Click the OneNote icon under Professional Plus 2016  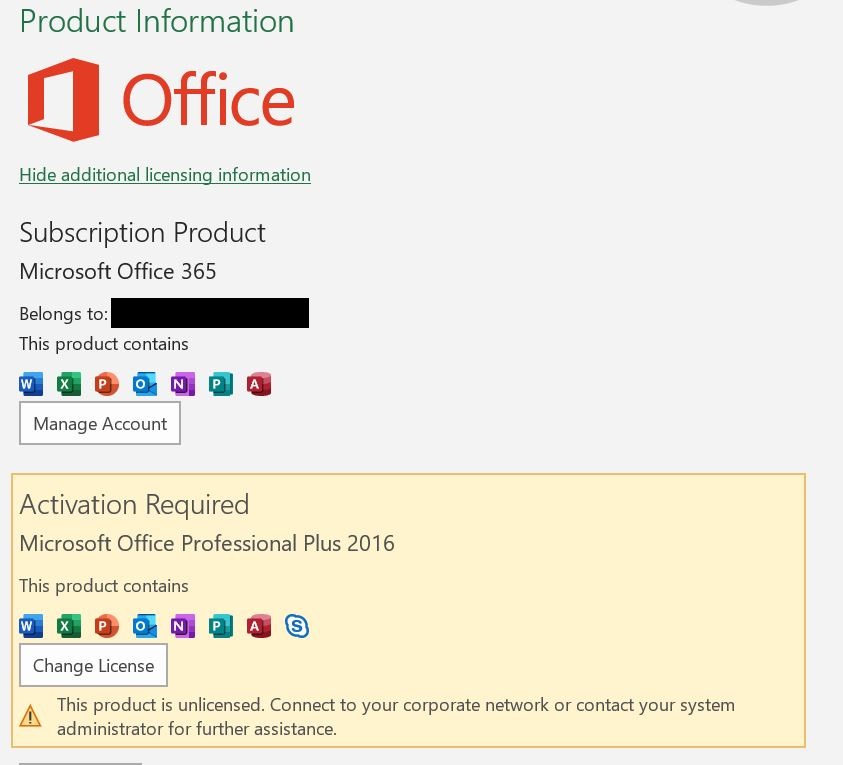[x=183, y=626]
